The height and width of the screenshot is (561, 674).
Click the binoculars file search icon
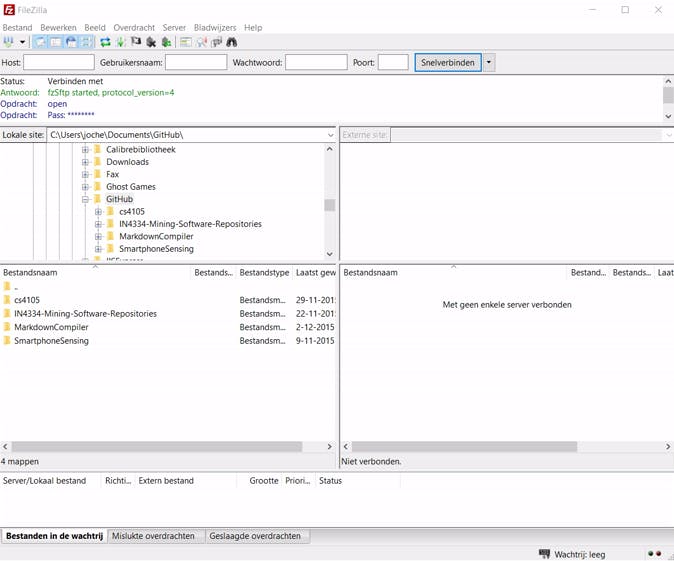pyautogui.click(x=232, y=42)
